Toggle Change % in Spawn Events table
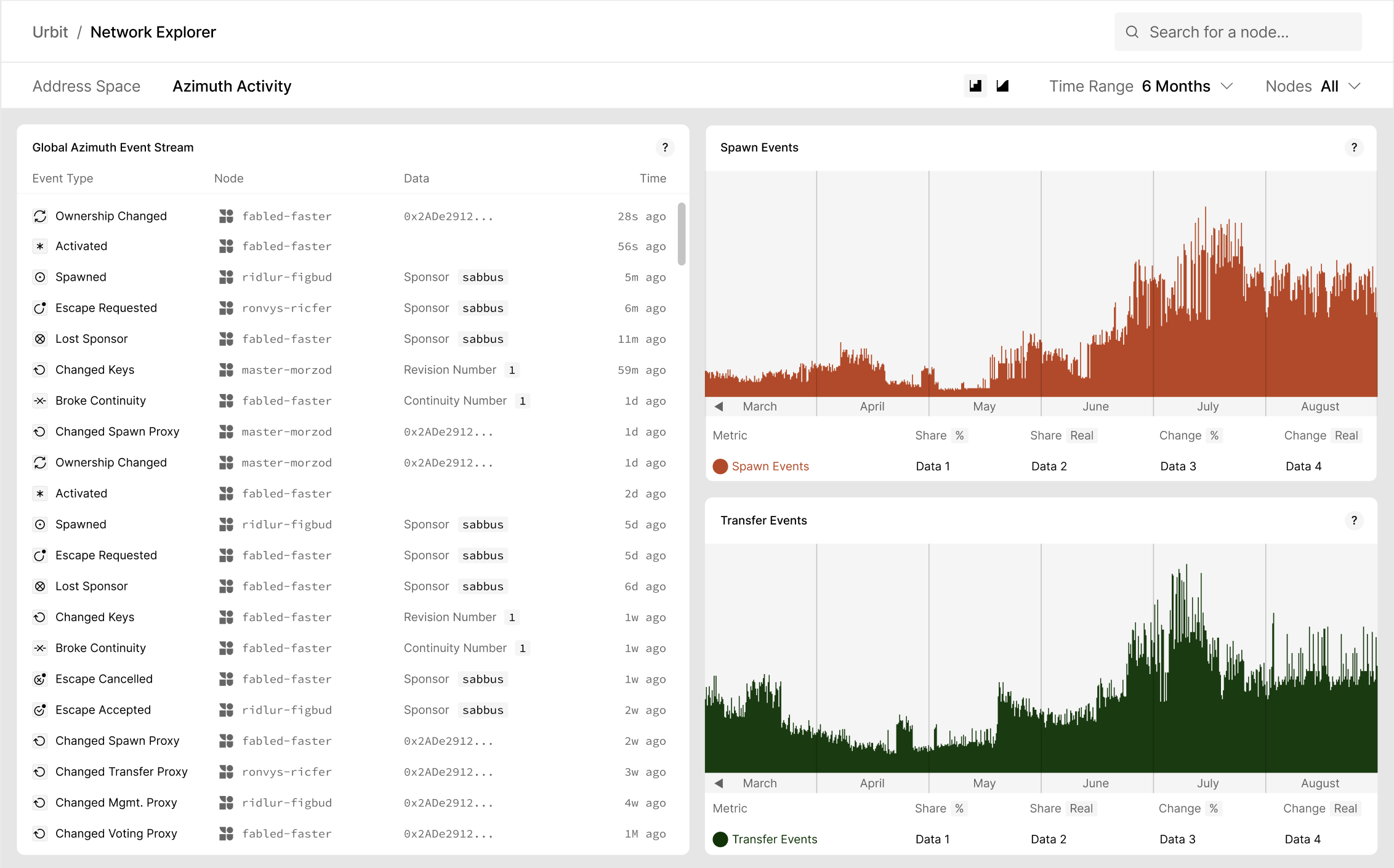This screenshot has height=868, width=1394. (1214, 435)
